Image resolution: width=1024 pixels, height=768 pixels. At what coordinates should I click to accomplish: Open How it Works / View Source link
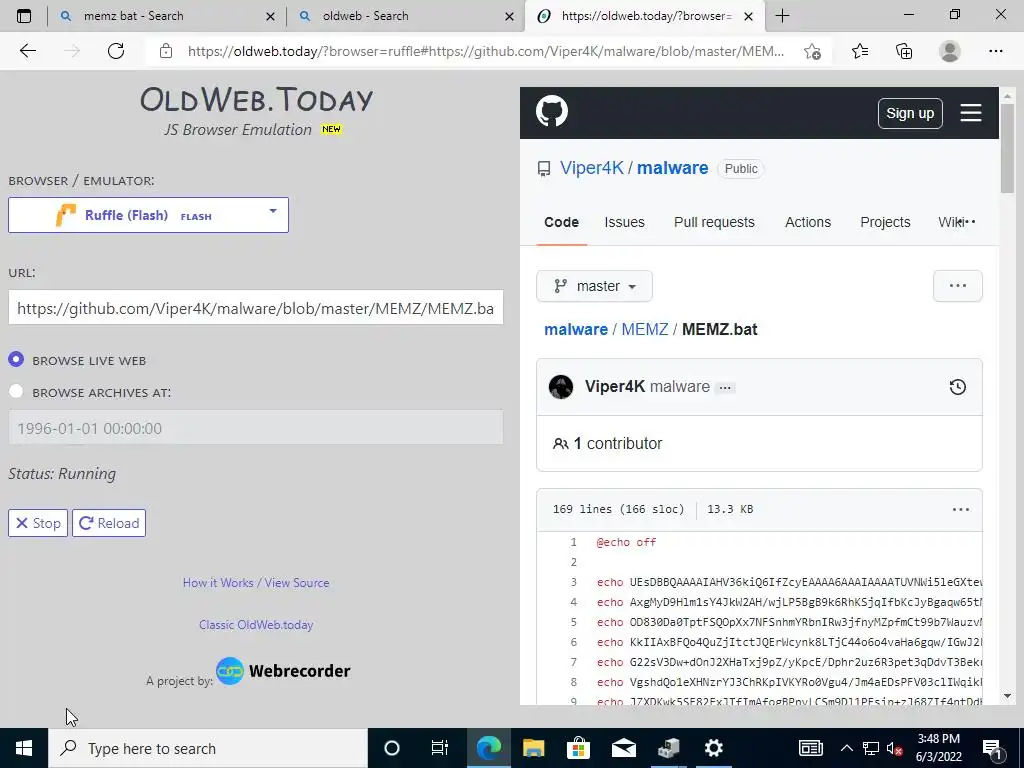coord(256,583)
